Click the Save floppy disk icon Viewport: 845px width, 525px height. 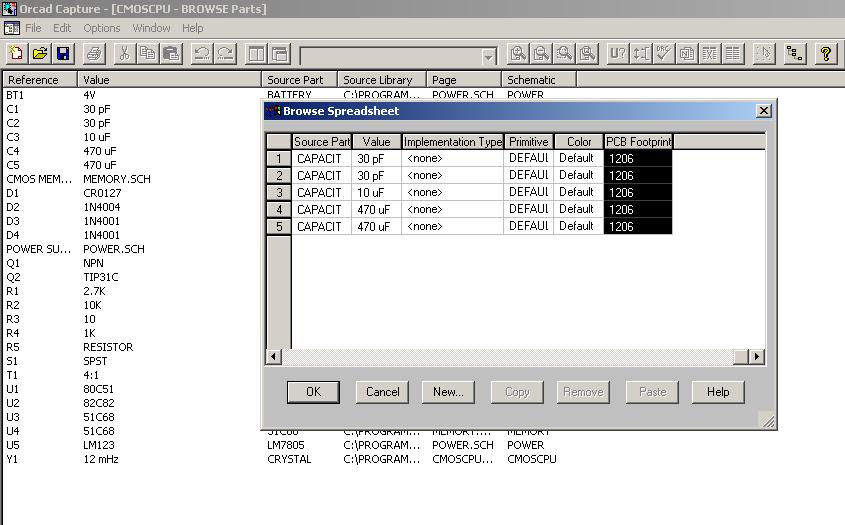(x=63, y=54)
